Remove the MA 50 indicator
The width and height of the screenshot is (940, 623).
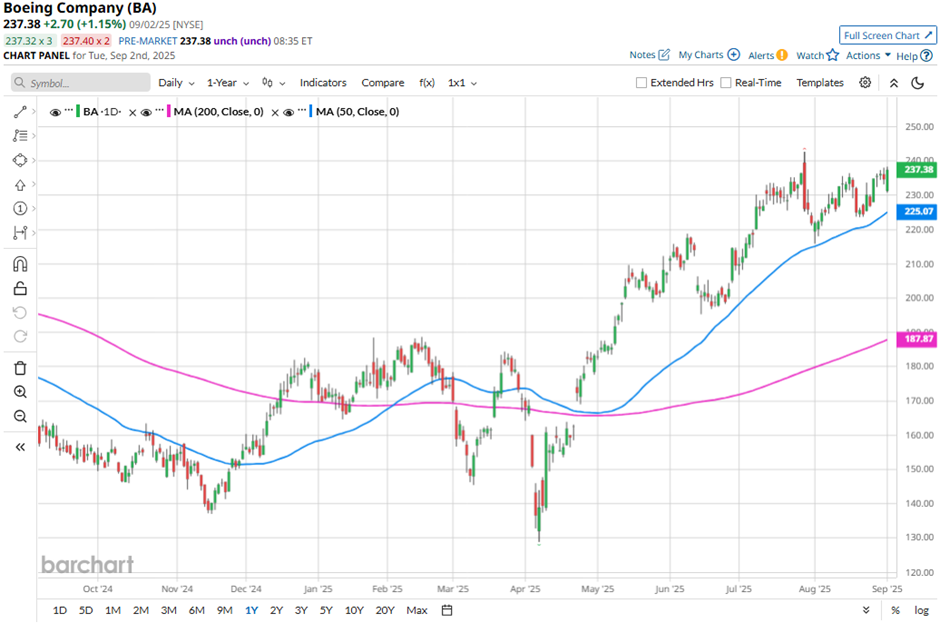[x=275, y=112]
